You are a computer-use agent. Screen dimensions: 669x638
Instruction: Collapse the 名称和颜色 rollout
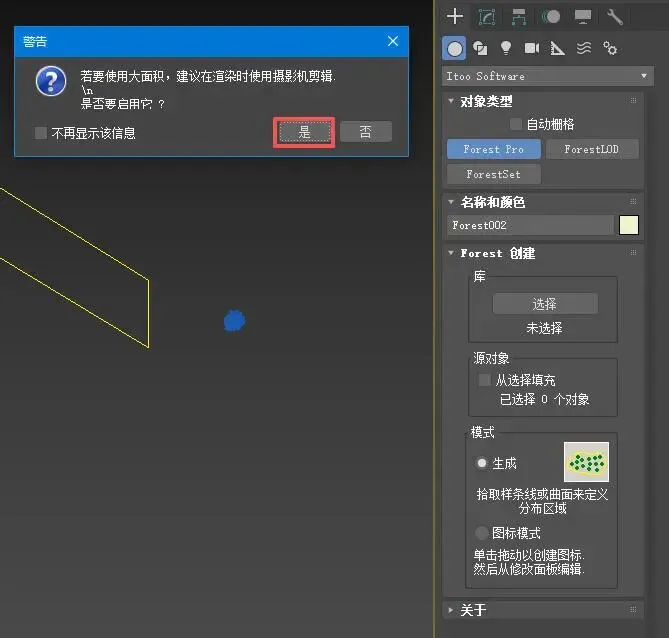451,202
